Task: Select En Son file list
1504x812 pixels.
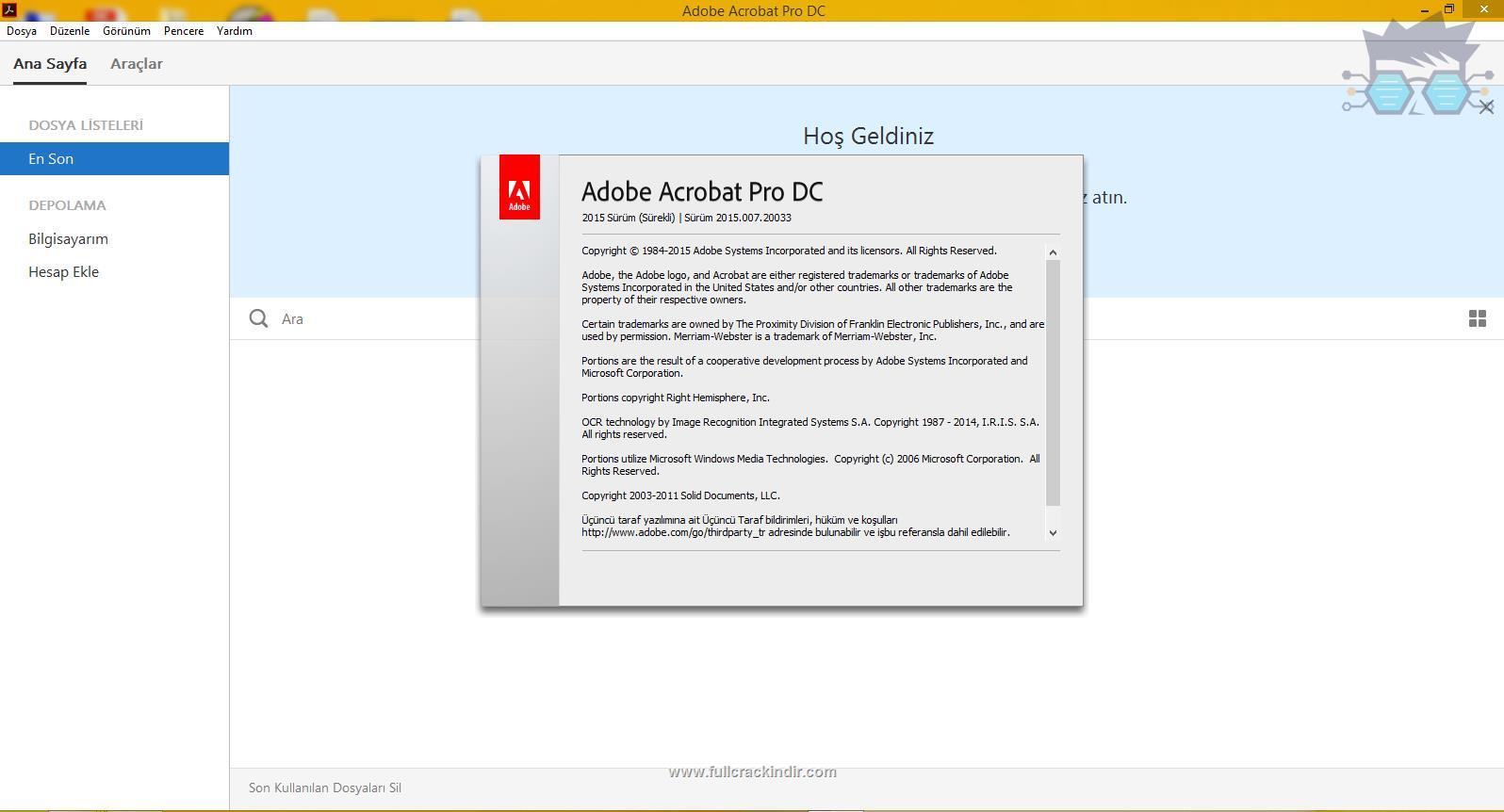Action: click(x=114, y=158)
